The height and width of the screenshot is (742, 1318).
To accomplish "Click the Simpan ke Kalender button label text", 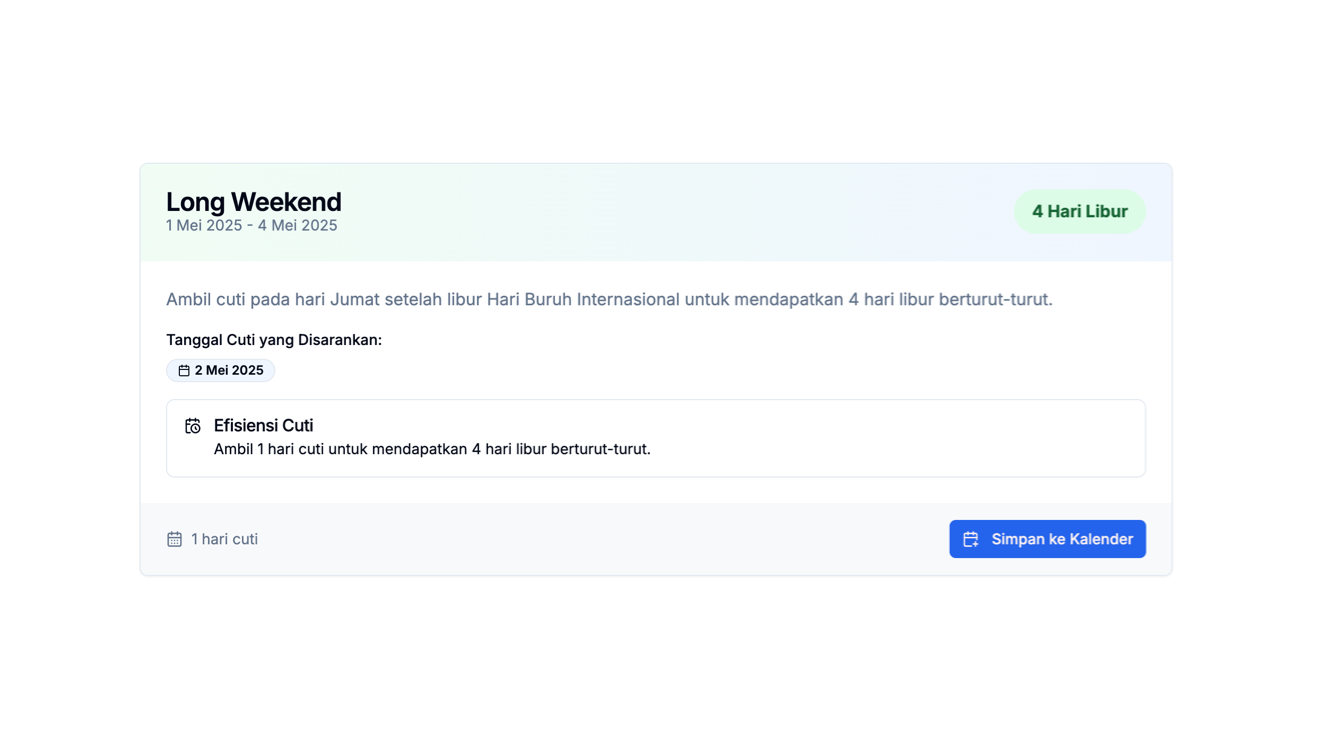I will [1062, 539].
